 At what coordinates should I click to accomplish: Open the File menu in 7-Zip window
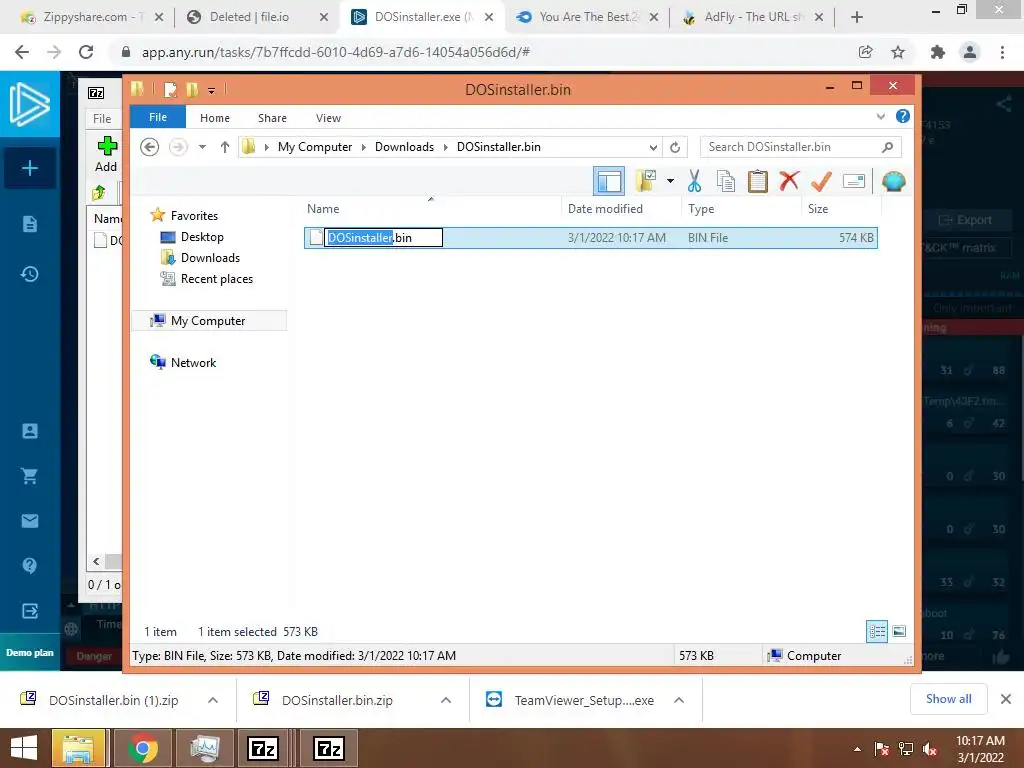coord(102,118)
